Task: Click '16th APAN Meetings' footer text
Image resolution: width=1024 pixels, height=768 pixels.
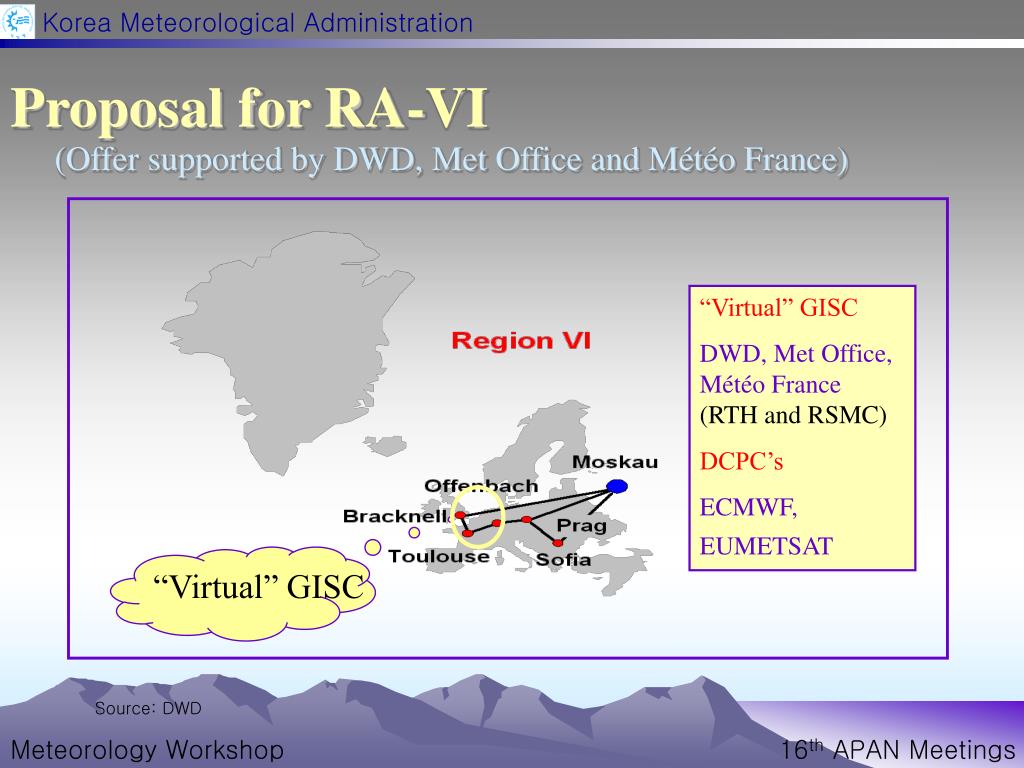Action: 898,749
